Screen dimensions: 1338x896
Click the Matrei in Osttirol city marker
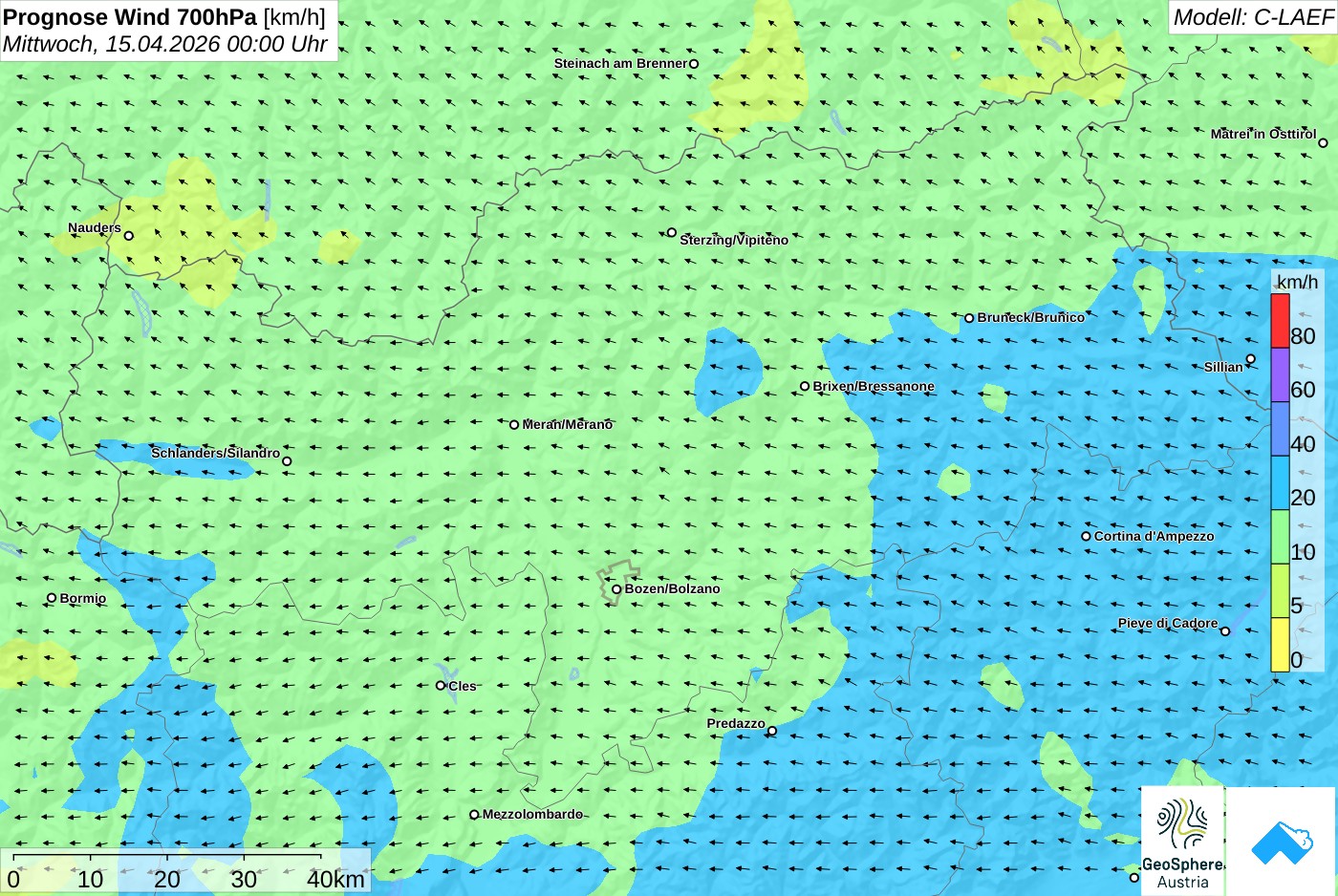coord(1323,143)
